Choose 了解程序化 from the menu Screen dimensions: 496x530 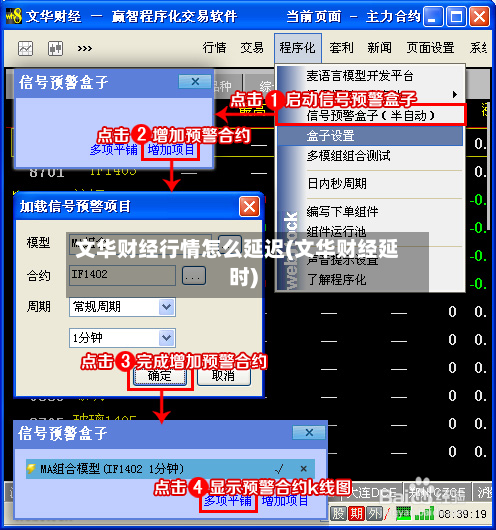click(336, 280)
